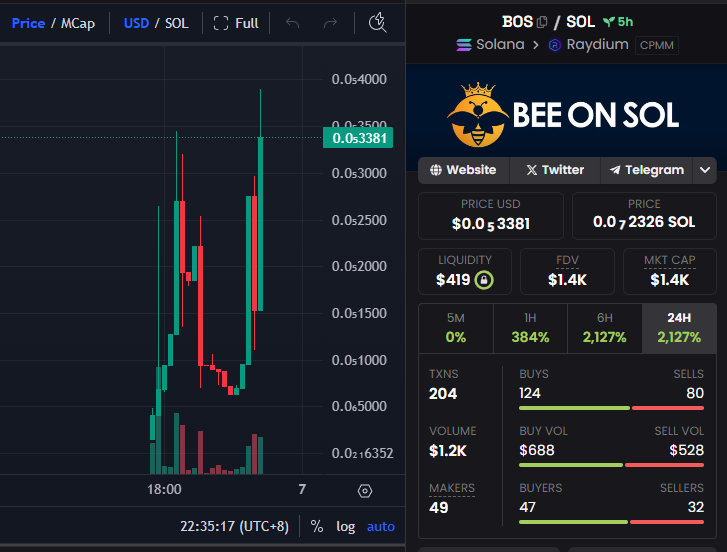Screen dimensions: 727x552
Task: Click the 5h pair age sprout icon
Action: tap(608, 21)
